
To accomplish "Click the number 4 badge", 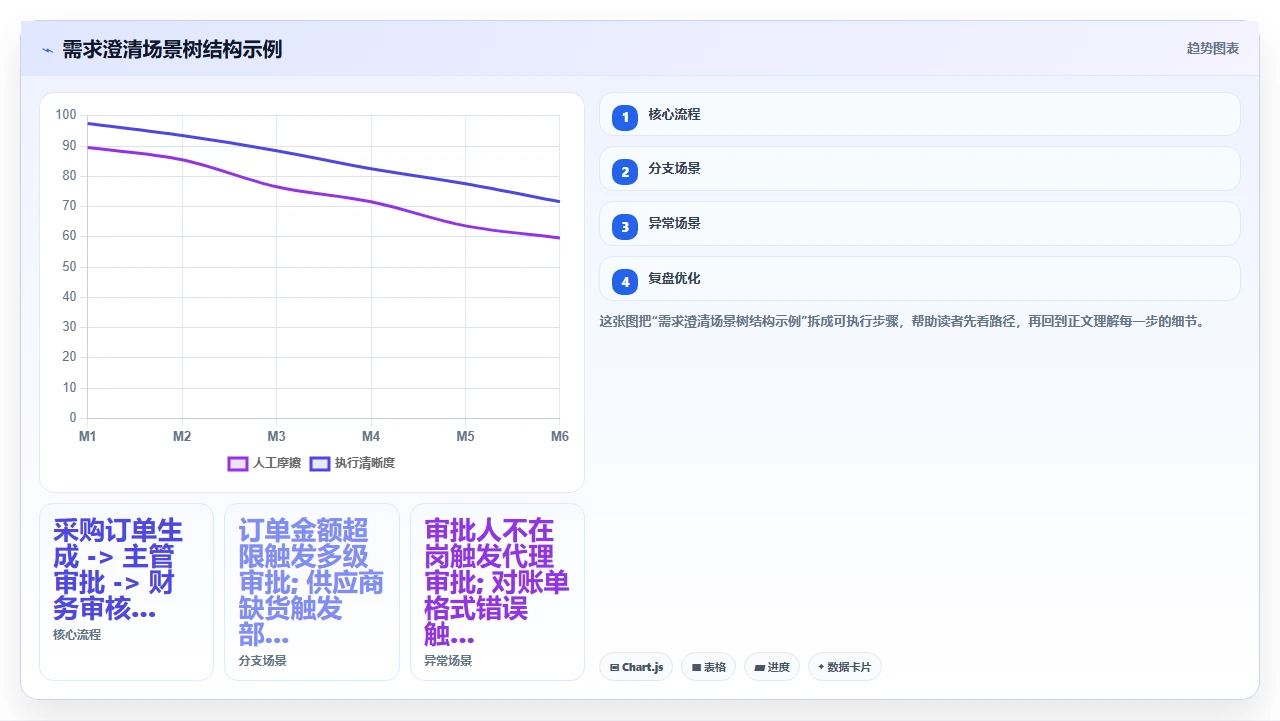I will coord(625,282).
